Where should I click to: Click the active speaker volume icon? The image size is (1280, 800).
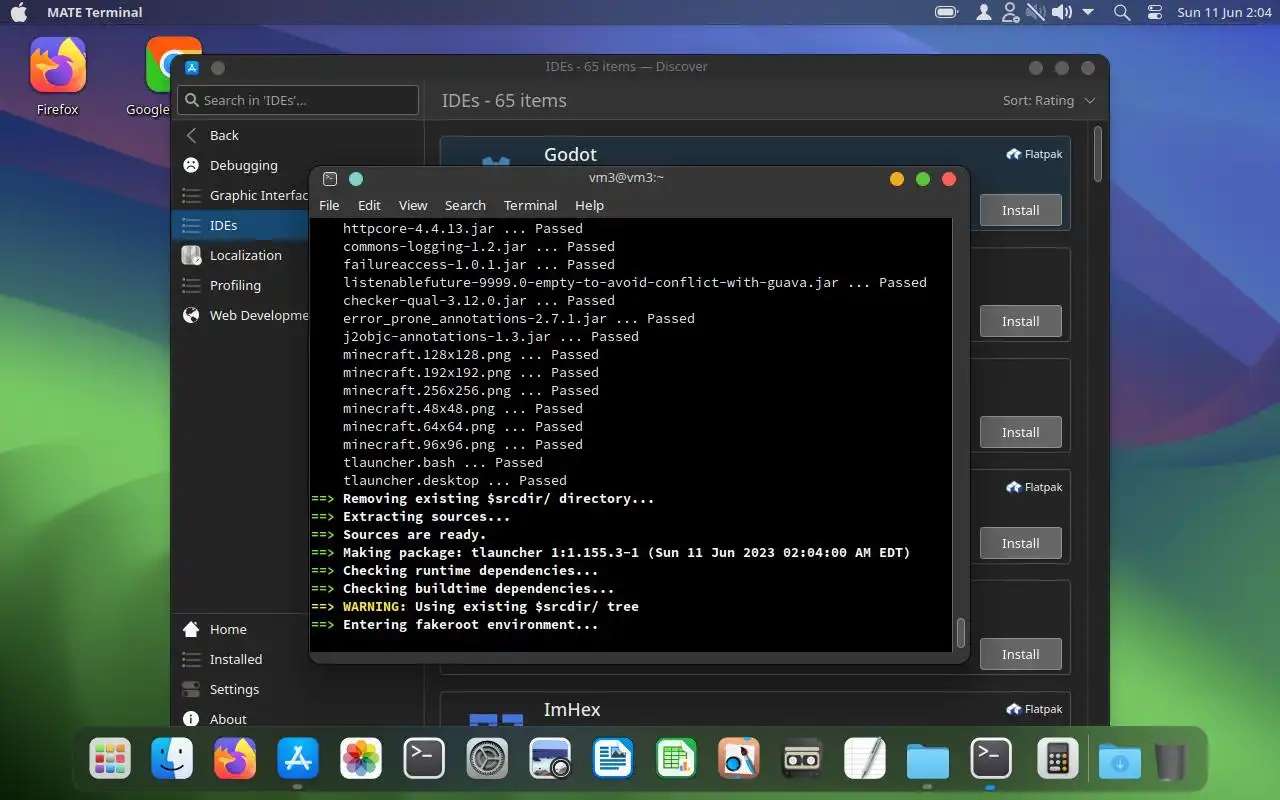[1062, 12]
